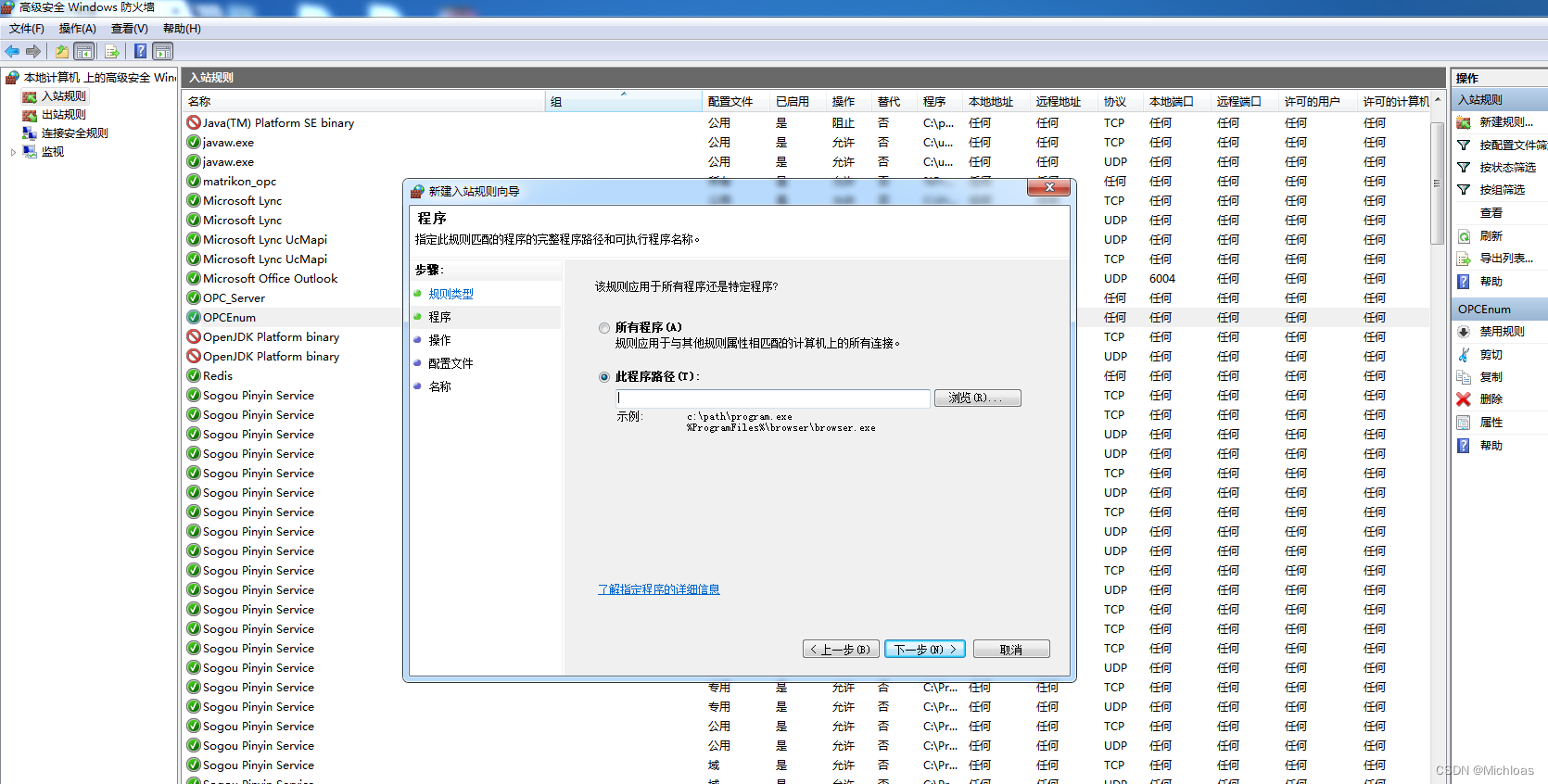Click the Up one level folder icon
Screen dimensions: 1548x784
(x=61, y=52)
